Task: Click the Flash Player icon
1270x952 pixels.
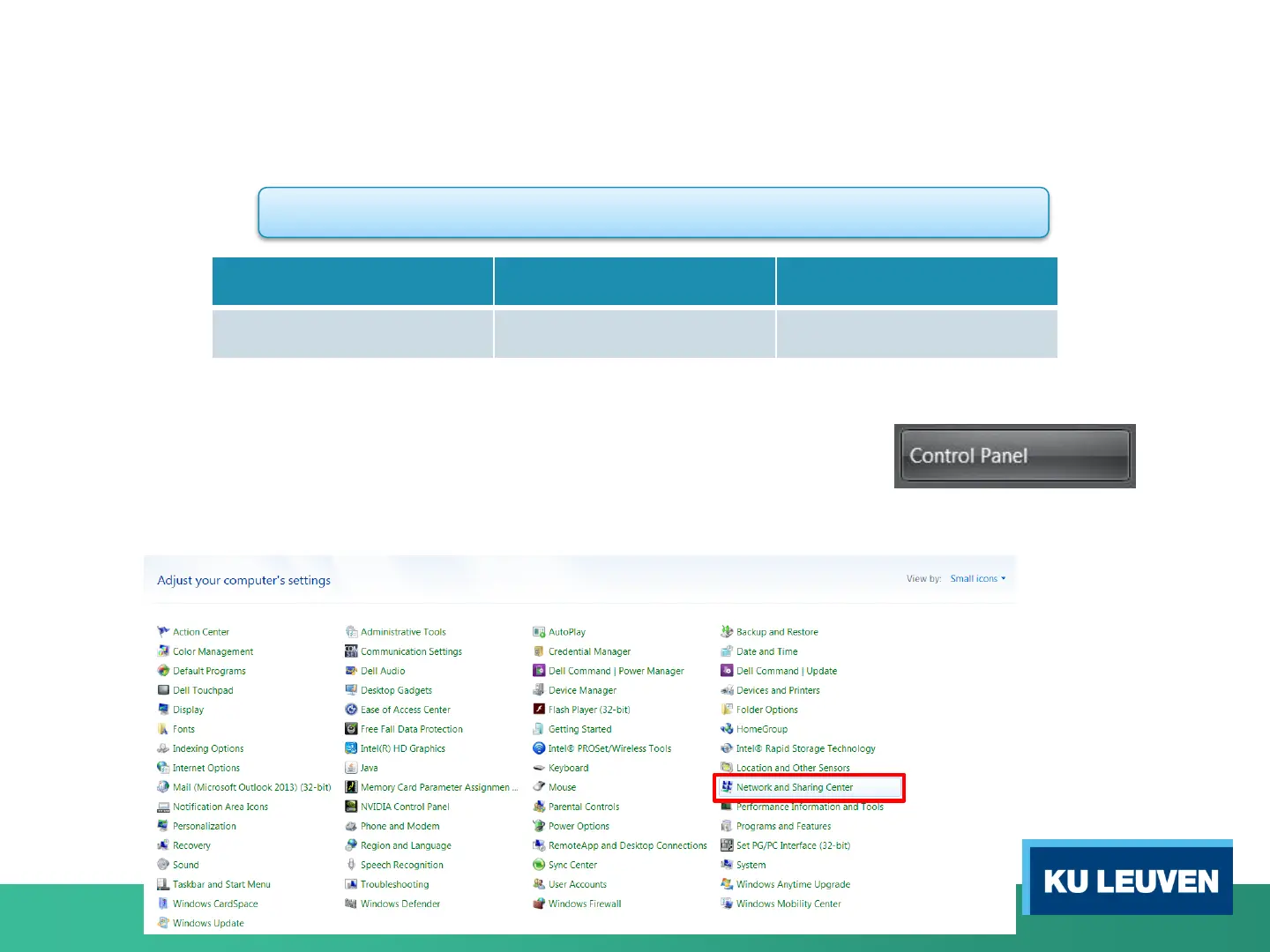Action: [539, 709]
